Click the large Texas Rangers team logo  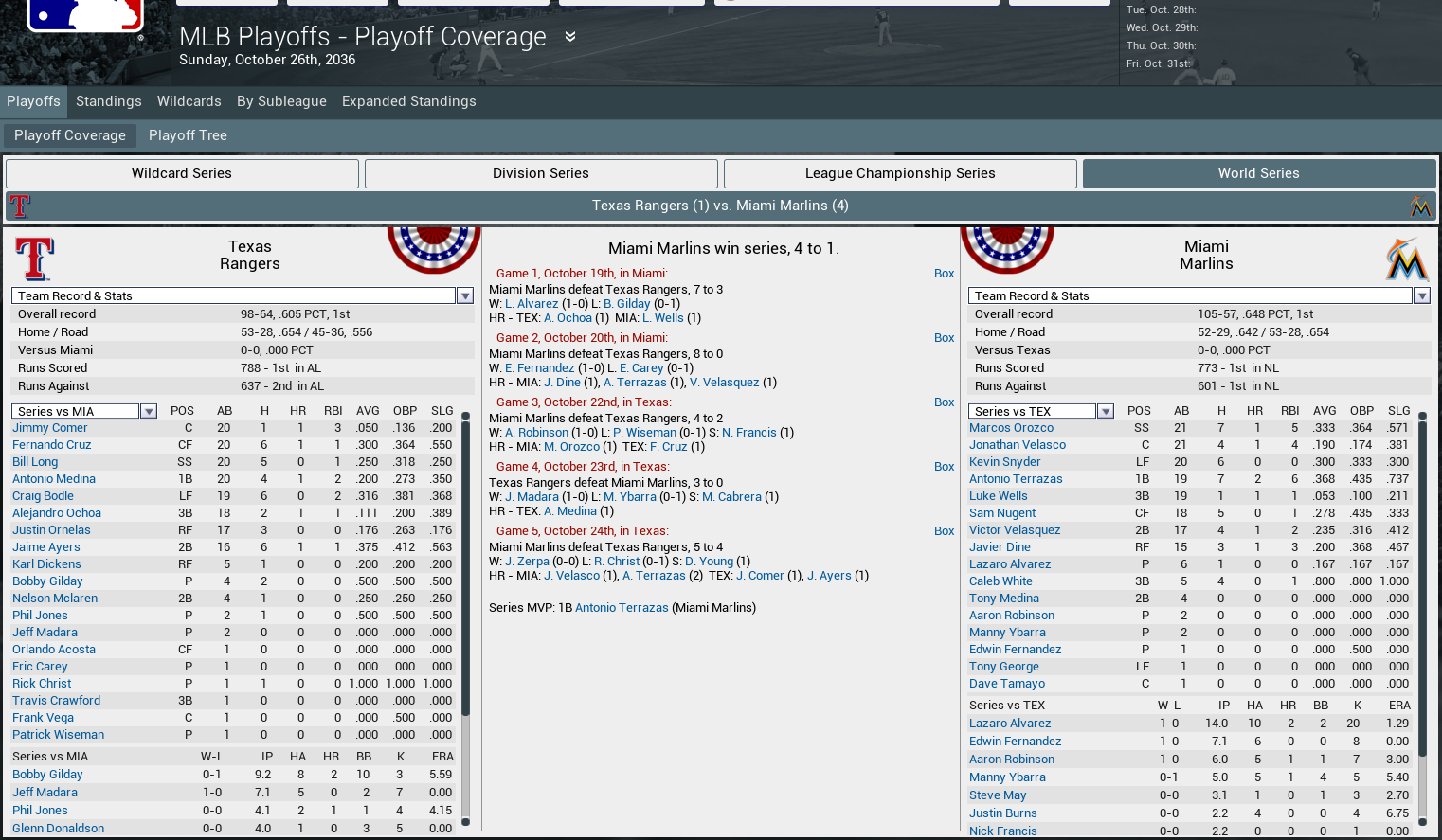click(35, 259)
